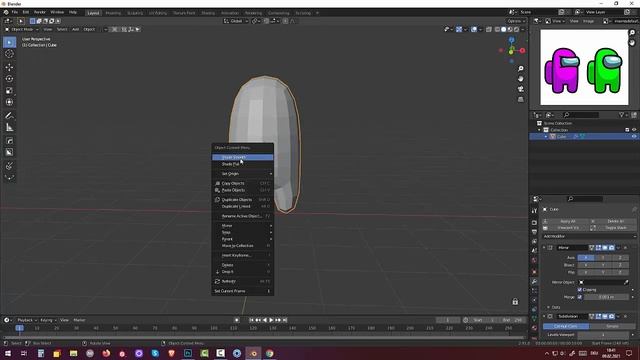Select the Move tool in left toolbar

pos(9,67)
